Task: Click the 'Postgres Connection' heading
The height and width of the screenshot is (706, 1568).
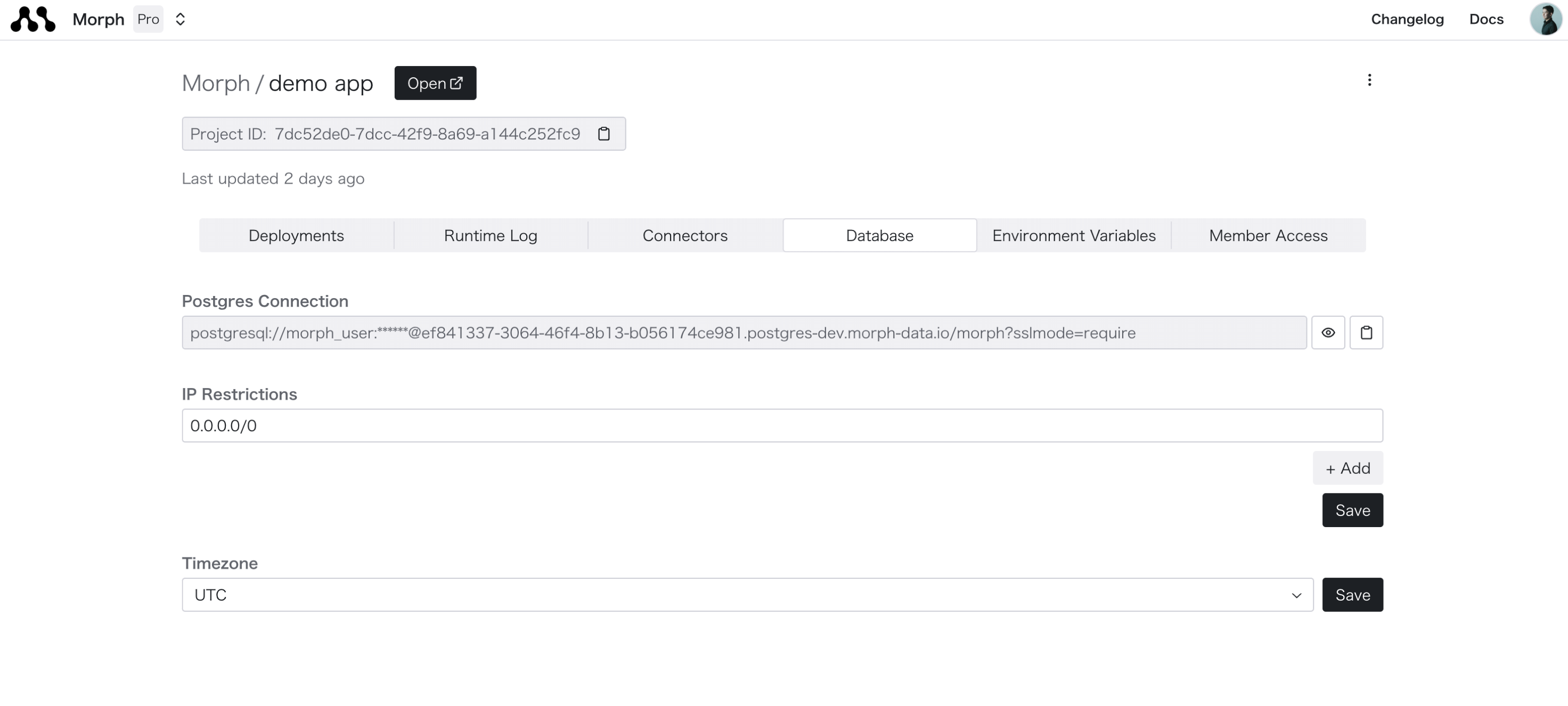Action: [x=265, y=301]
